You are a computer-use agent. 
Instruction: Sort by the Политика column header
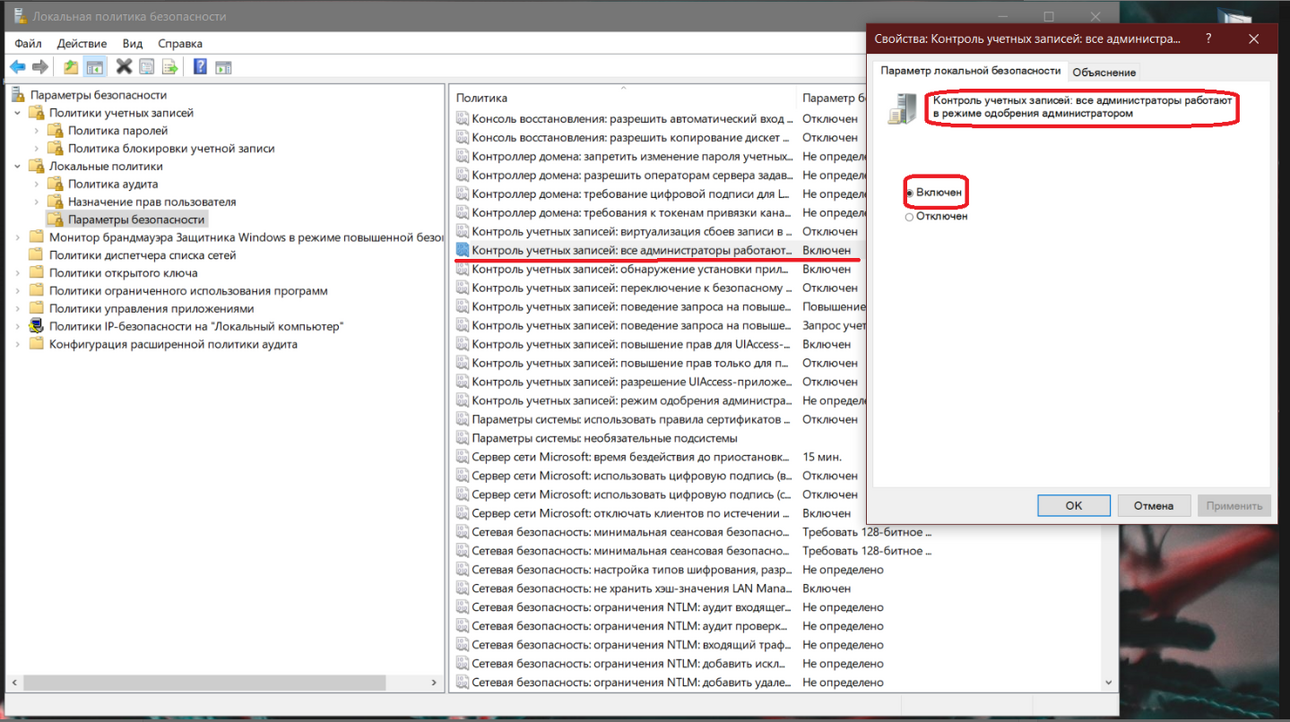623,98
